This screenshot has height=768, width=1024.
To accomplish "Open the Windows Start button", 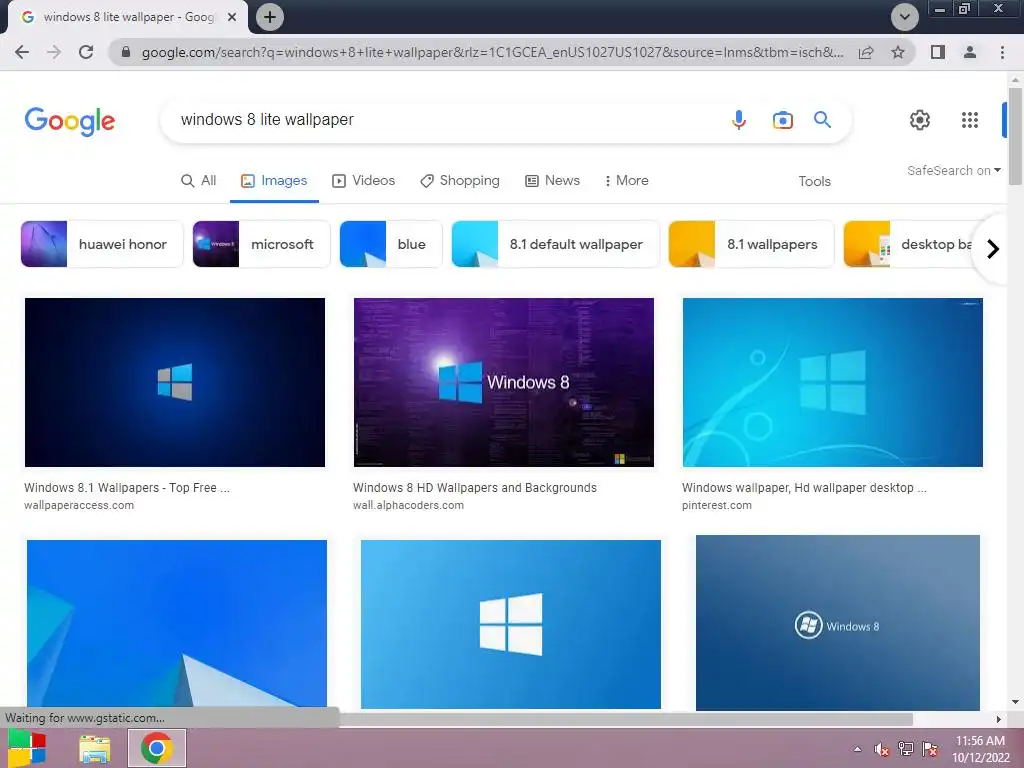I will pyautogui.click(x=27, y=748).
